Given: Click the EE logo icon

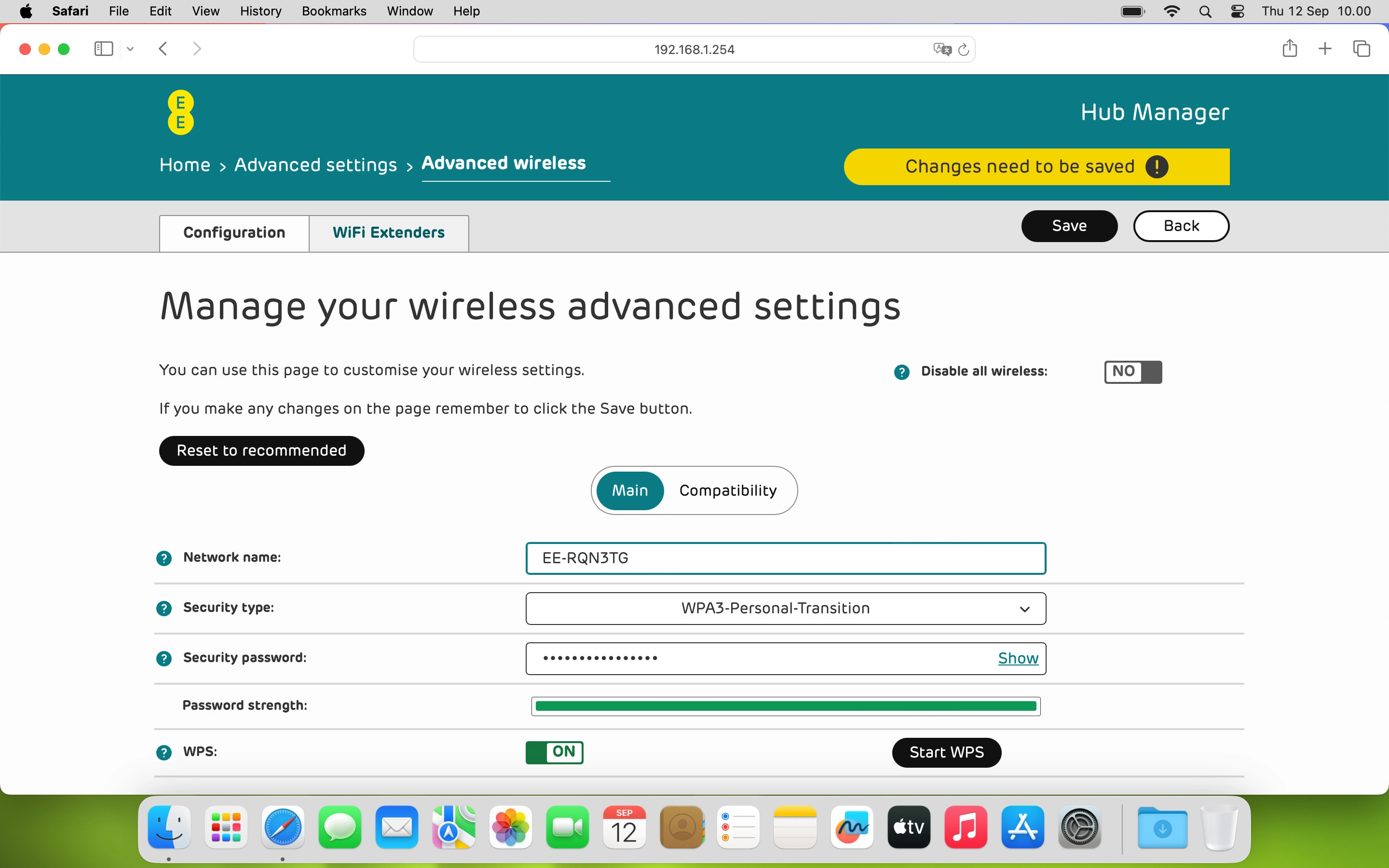Looking at the screenshot, I should tap(180, 112).
